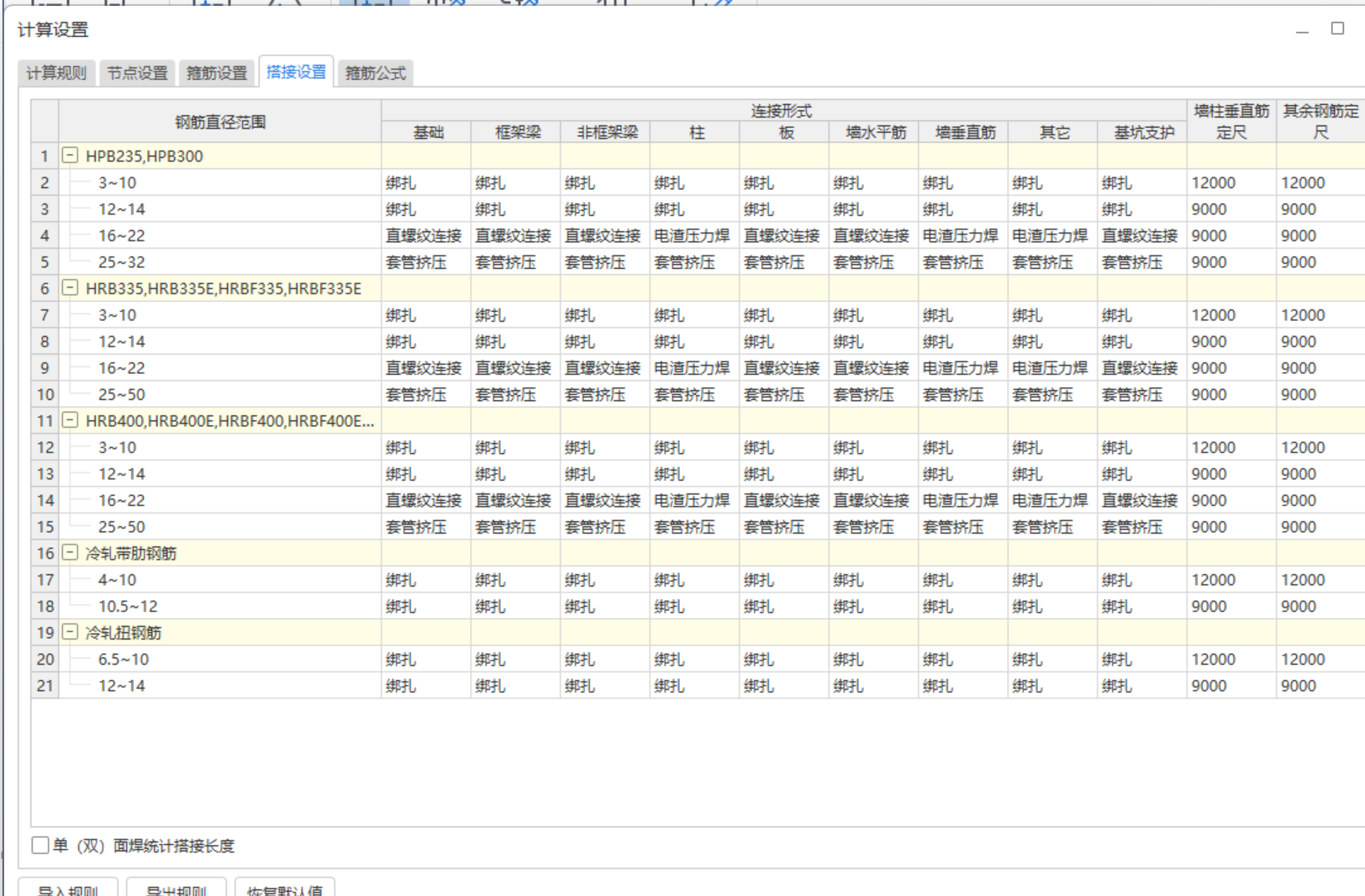Select row number 21 header
This screenshot has height=896, width=1365.
pyautogui.click(x=45, y=686)
